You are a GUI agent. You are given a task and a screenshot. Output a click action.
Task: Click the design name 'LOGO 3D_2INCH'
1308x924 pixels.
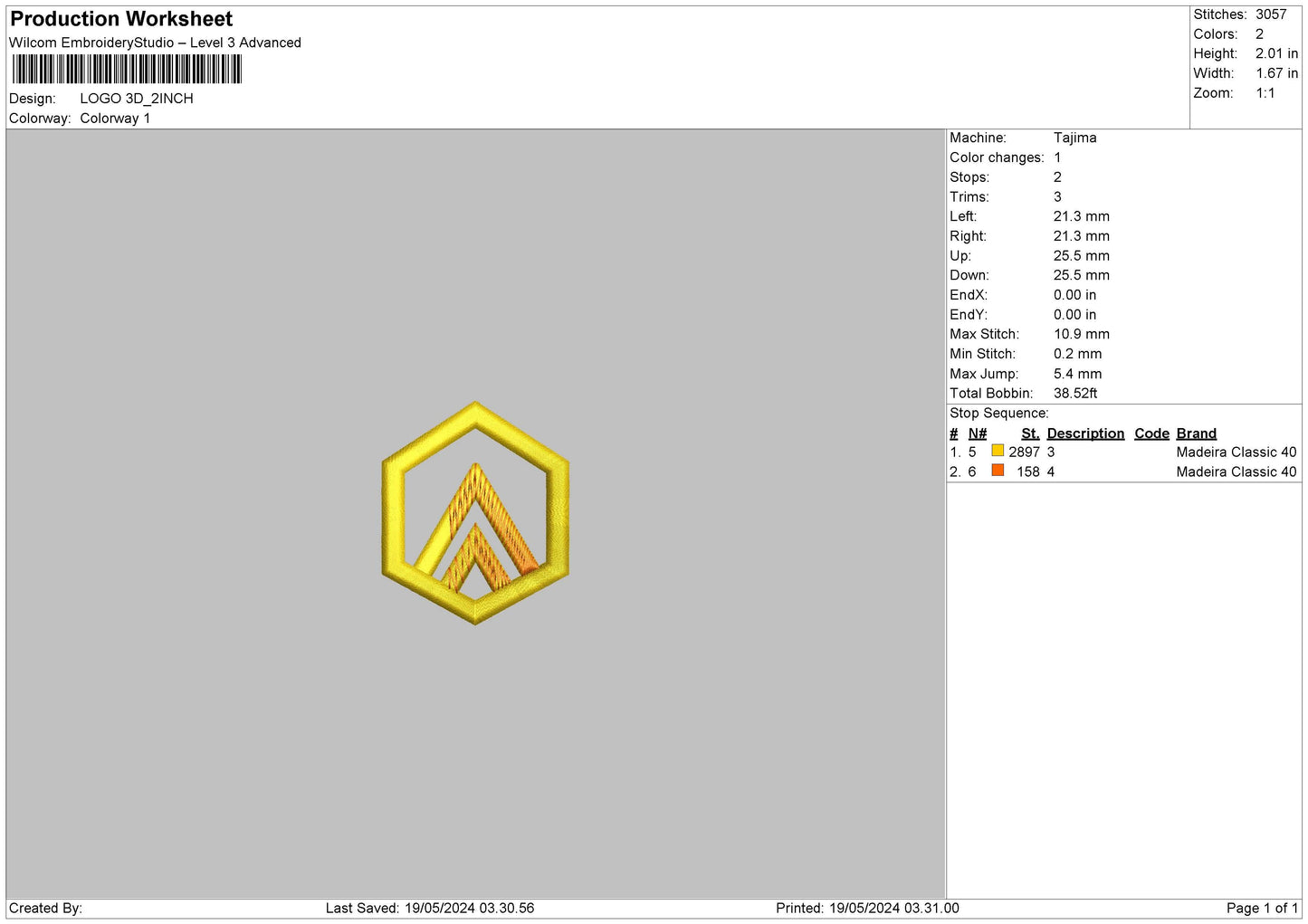(x=137, y=99)
